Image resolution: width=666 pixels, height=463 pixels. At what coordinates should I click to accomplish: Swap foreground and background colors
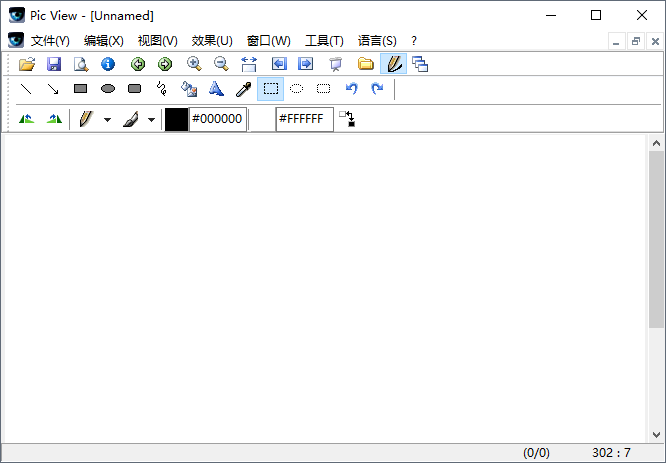347,119
